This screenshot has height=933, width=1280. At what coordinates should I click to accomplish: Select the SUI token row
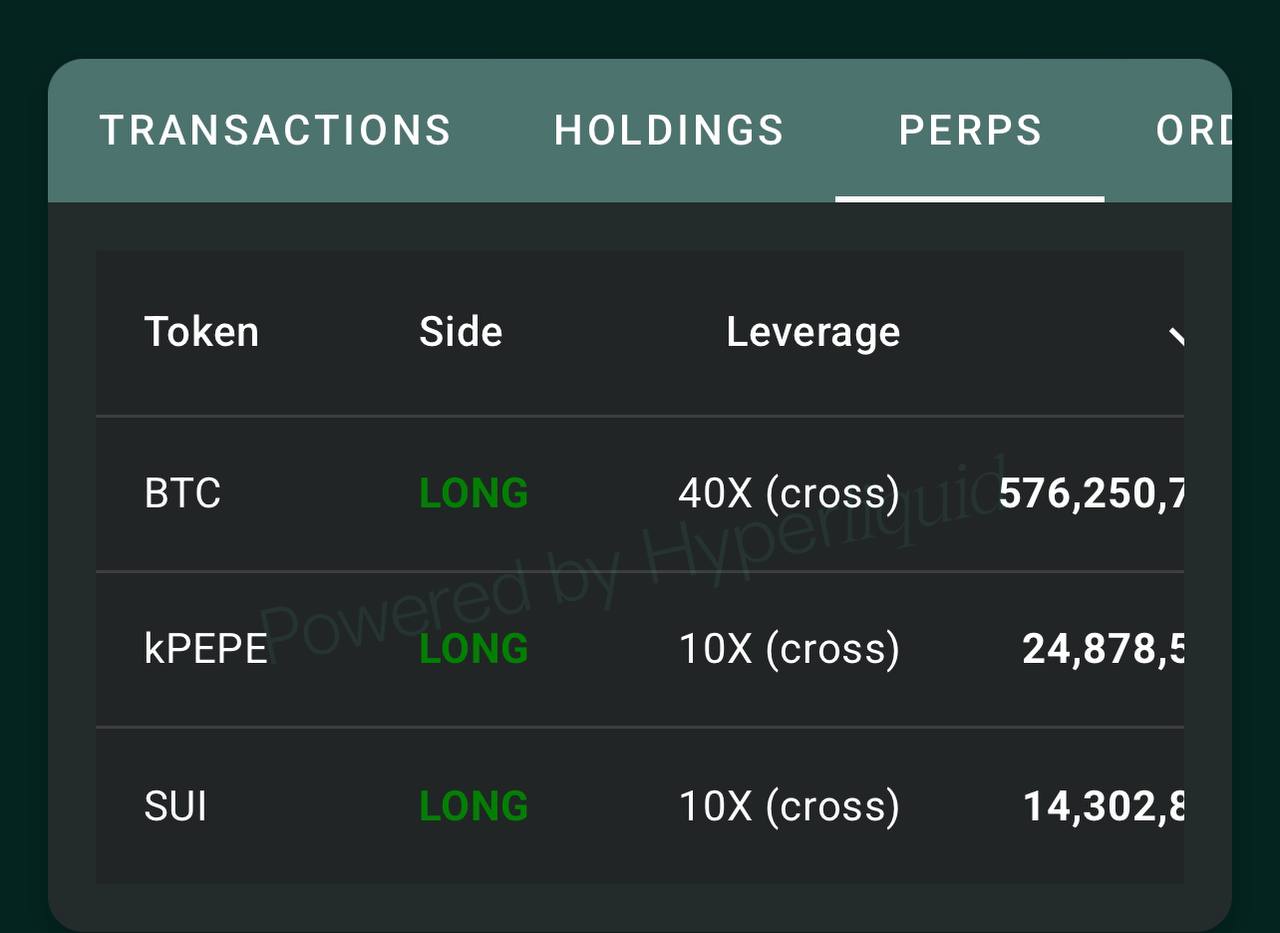[640, 806]
